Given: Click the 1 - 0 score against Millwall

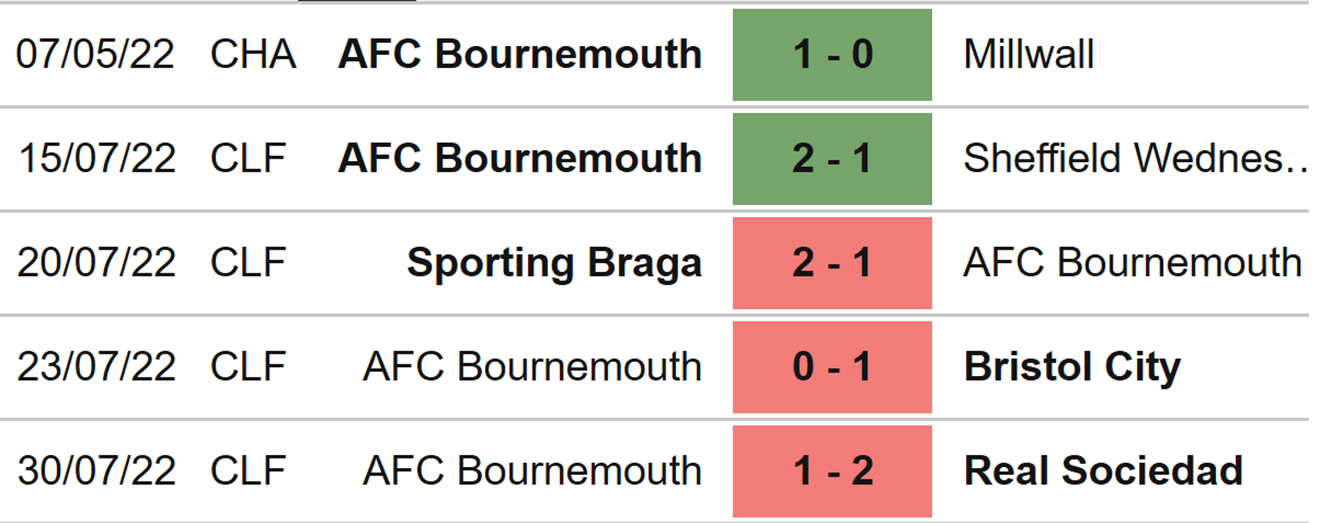Looking at the screenshot, I should (832, 55).
